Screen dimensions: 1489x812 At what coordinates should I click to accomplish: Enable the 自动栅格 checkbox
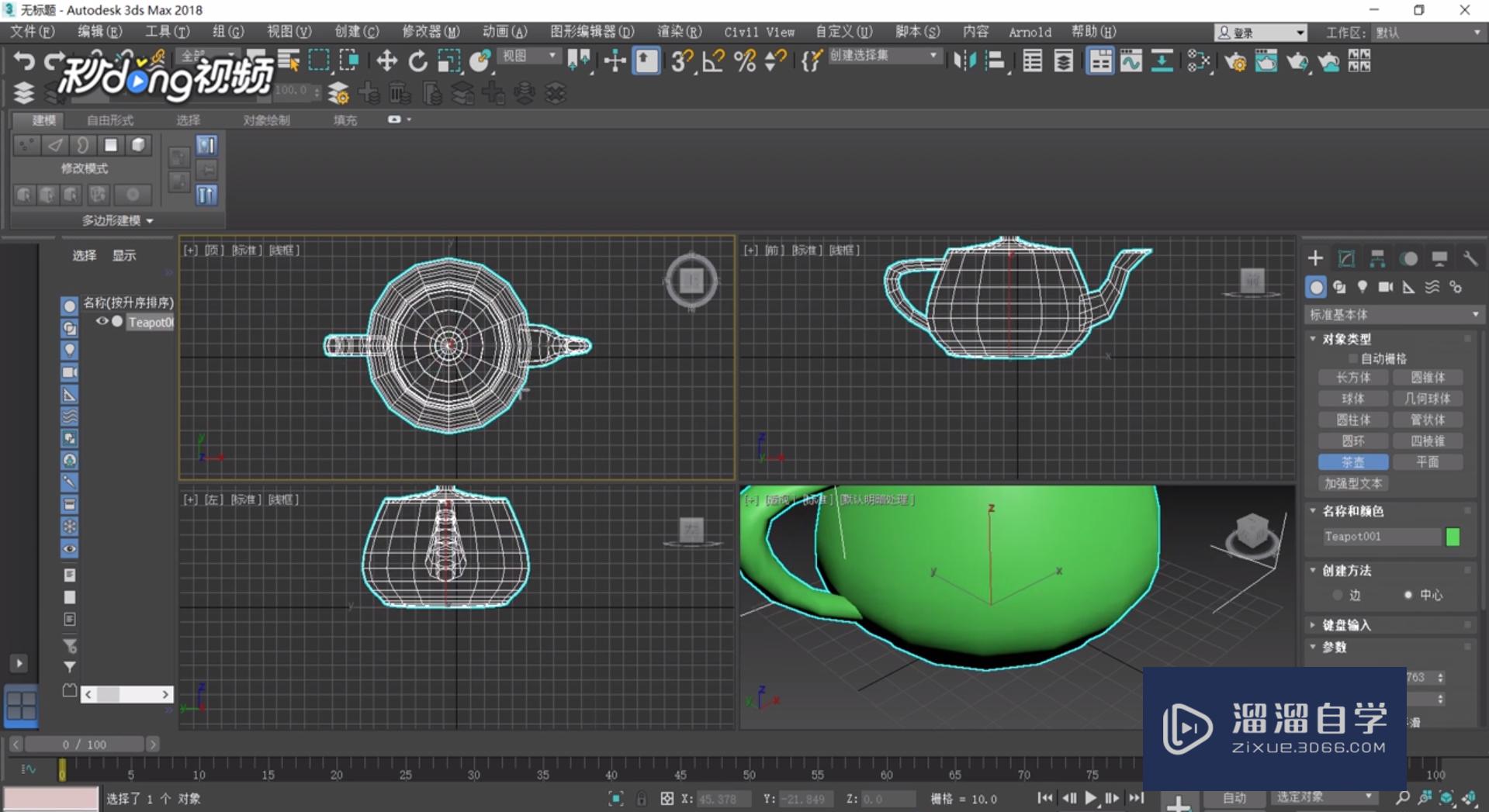(1353, 358)
